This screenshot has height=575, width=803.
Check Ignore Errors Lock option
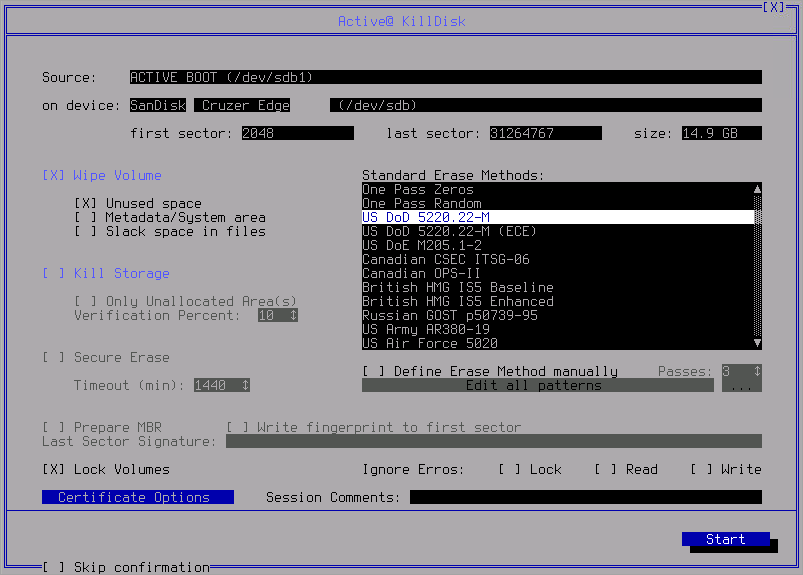coord(510,469)
